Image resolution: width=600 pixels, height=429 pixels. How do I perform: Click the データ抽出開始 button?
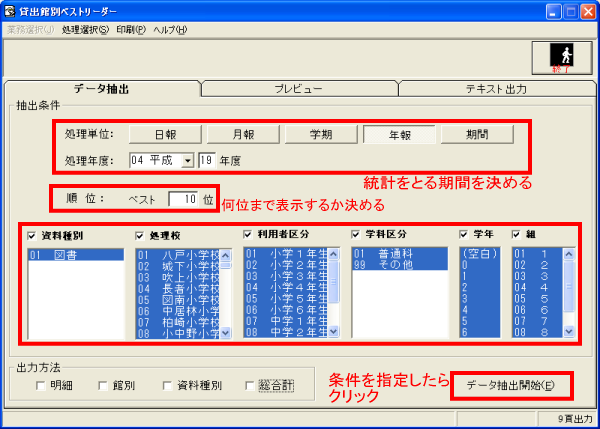(511, 385)
